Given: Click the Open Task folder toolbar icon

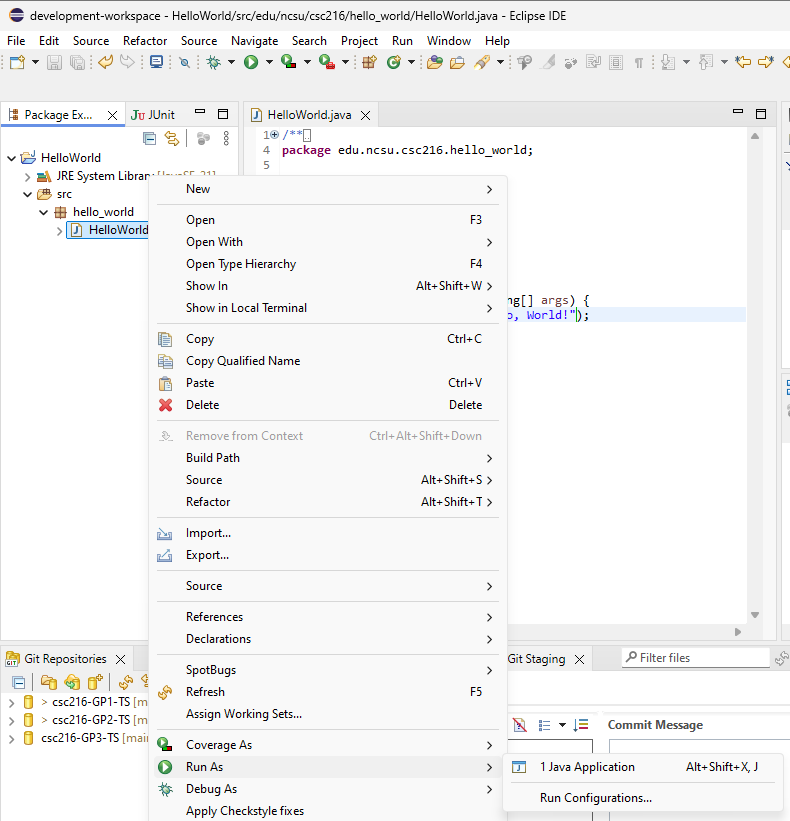Looking at the screenshot, I should (x=457, y=62).
